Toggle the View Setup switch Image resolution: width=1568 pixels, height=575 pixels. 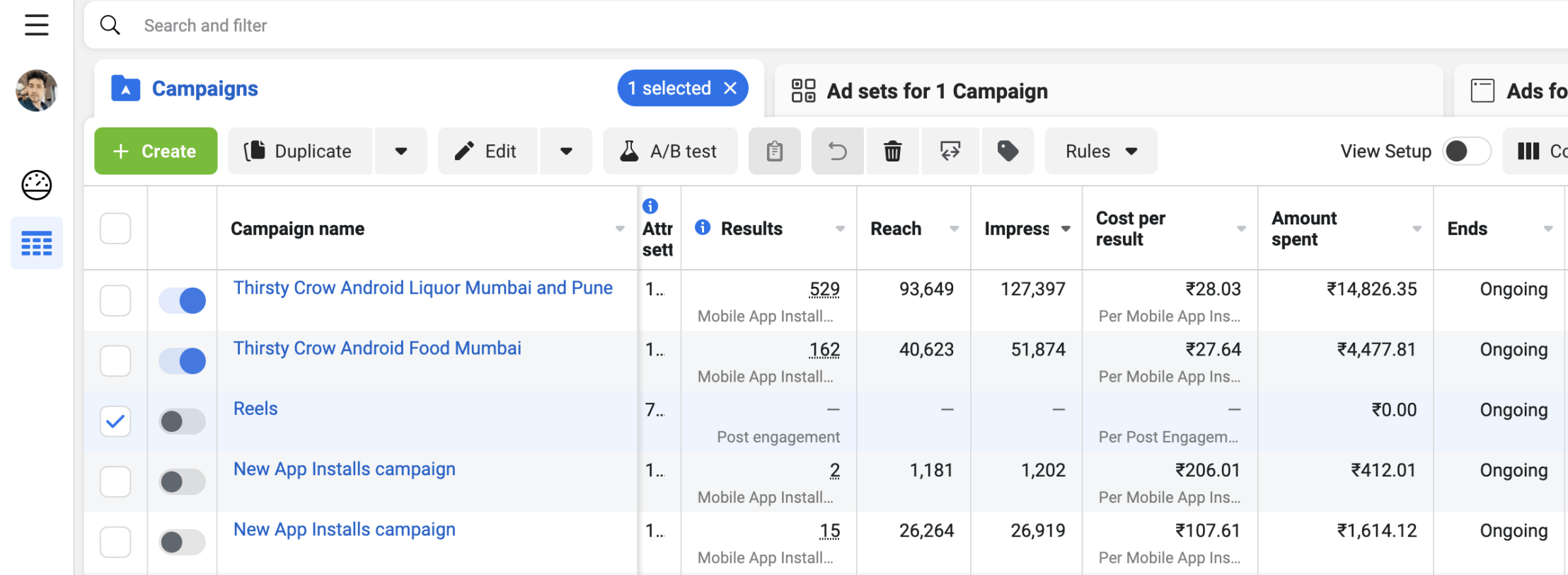(1467, 151)
